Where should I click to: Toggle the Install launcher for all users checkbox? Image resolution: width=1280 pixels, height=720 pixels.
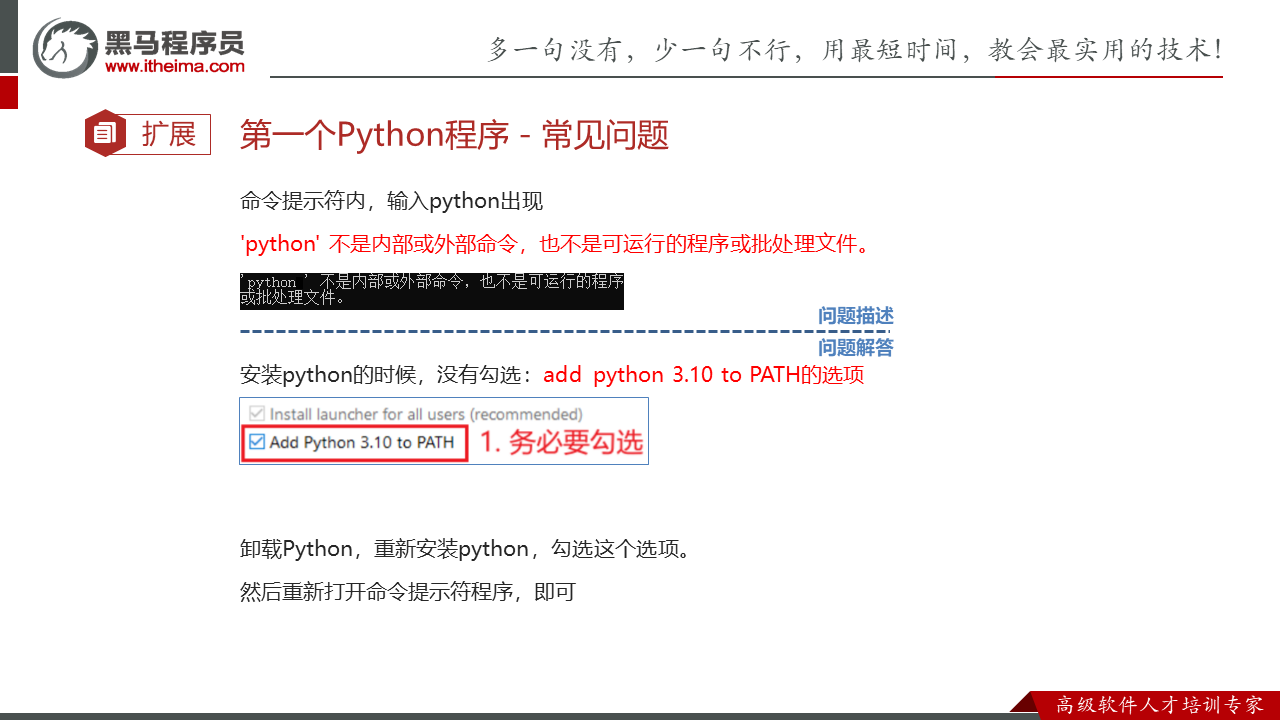257,414
